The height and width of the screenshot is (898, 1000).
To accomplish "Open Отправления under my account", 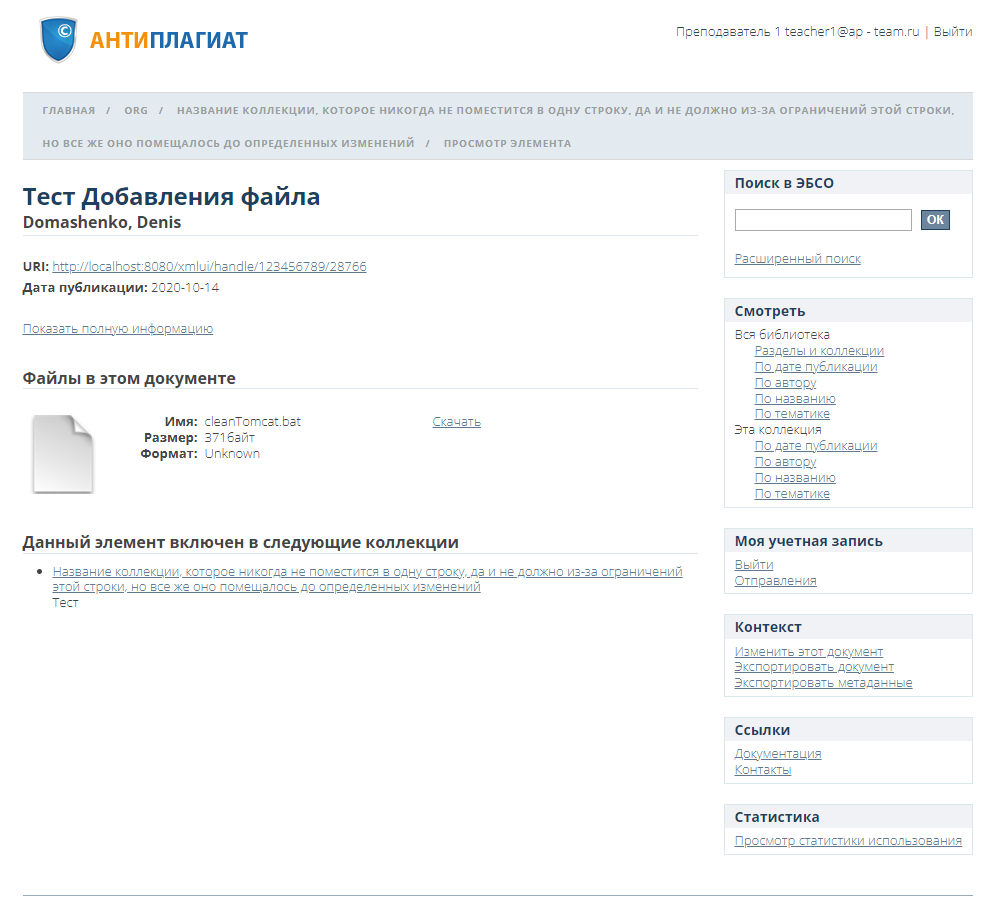I will click(775, 581).
